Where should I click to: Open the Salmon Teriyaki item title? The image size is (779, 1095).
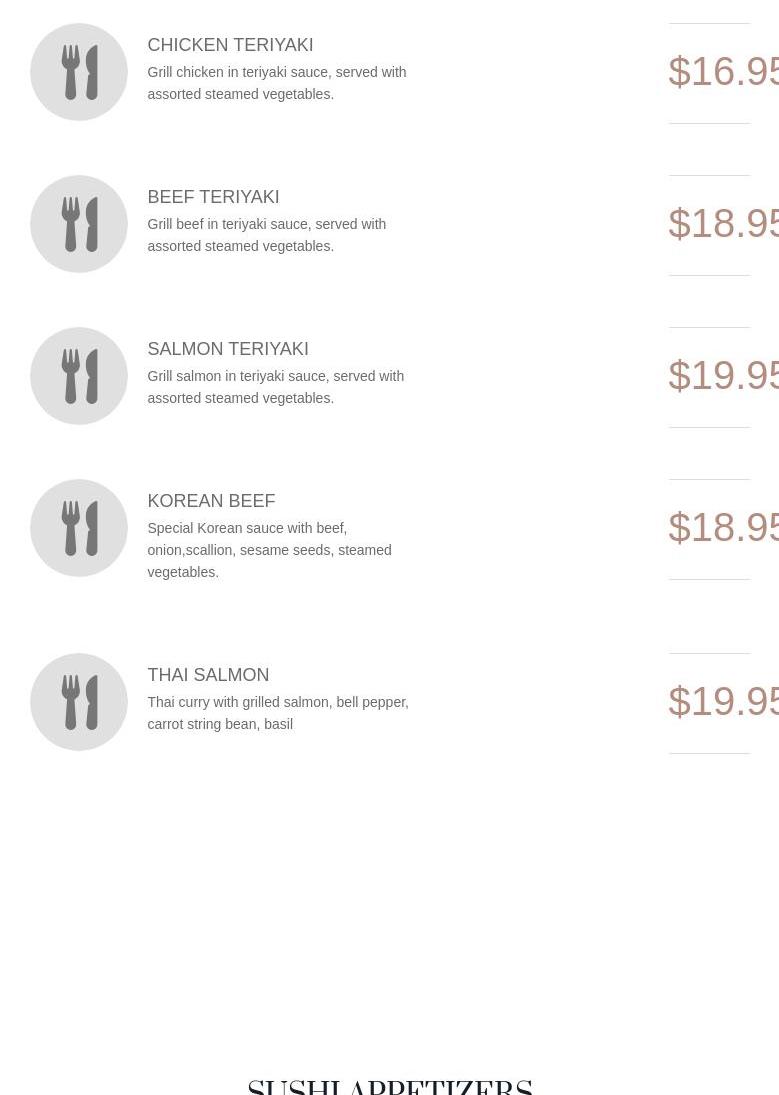pos(228,349)
